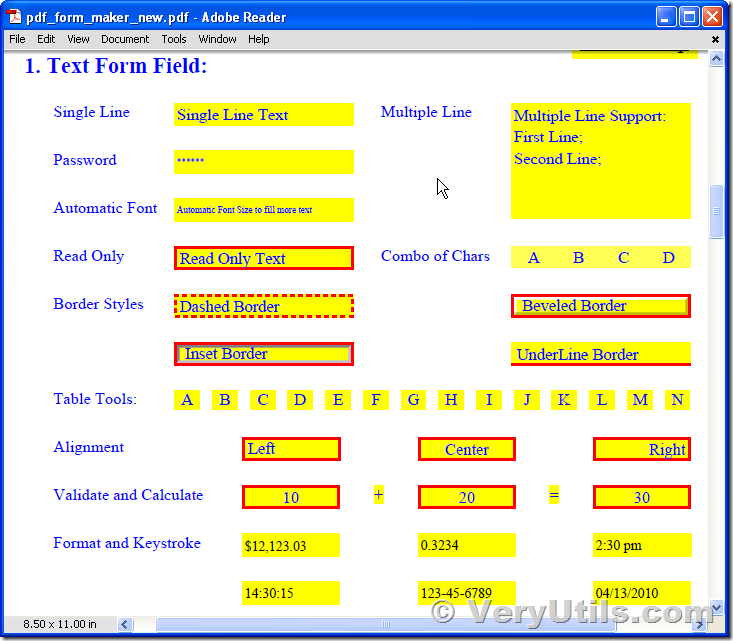Viewport: 733px width, 641px height.
Task: Click the vertical scrollbar thumb
Action: (716, 211)
